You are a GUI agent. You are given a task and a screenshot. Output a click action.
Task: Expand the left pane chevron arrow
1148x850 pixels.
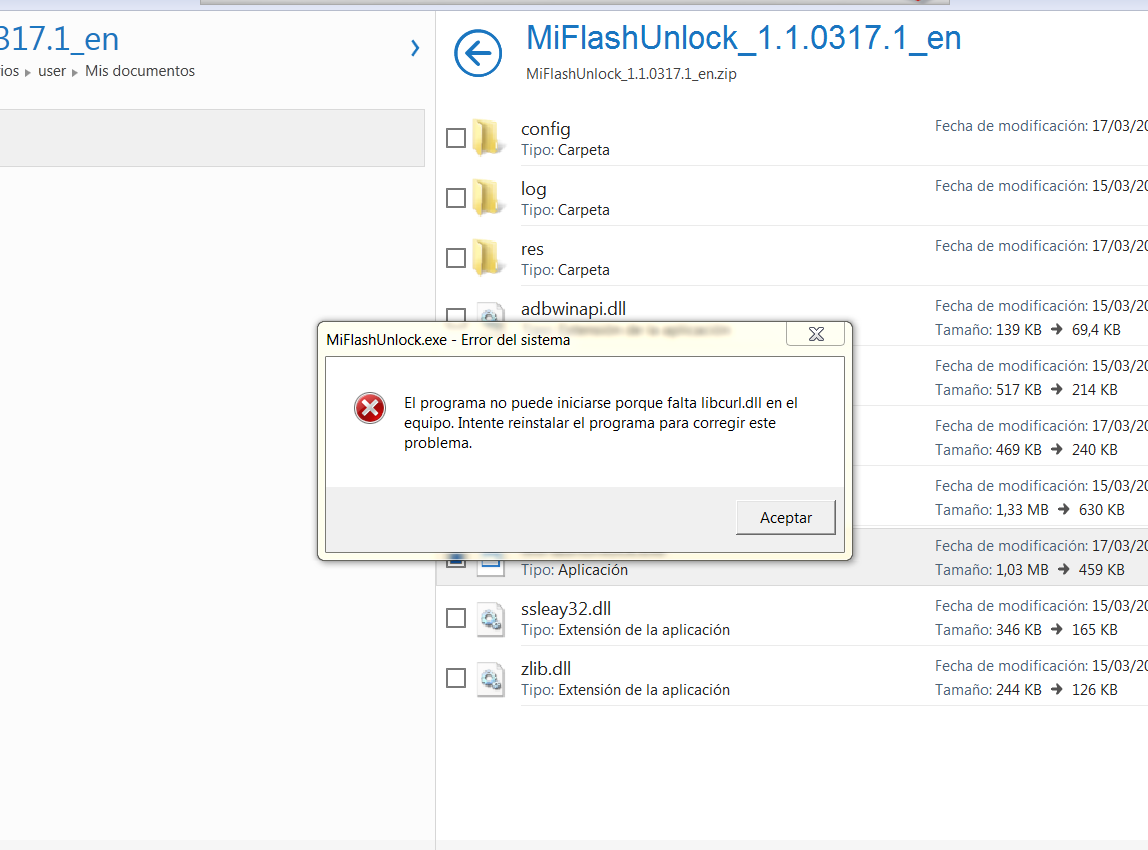(x=415, y=48)
